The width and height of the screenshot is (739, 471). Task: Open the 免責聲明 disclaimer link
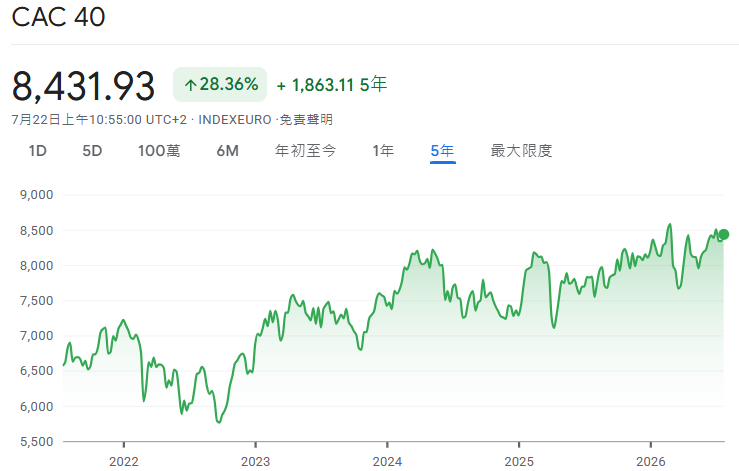(306, 120)
